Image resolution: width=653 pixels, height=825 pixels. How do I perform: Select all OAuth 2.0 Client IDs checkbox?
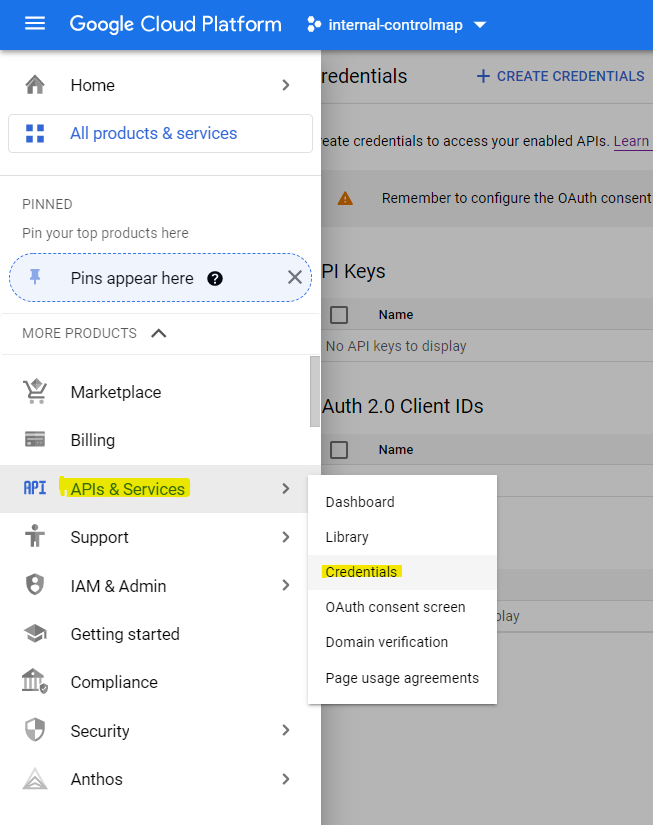(x=339, y=450)
